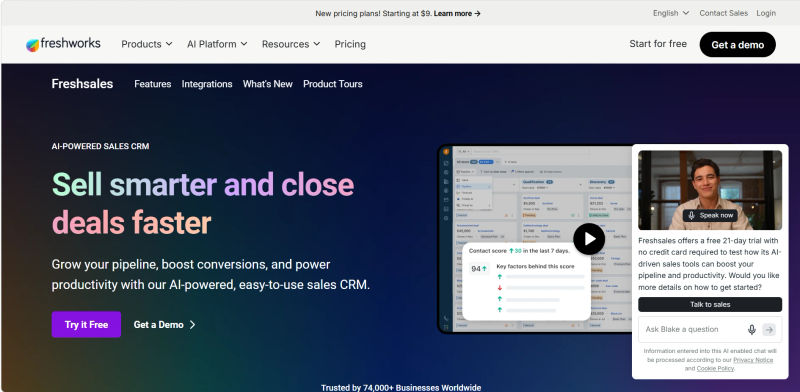Send the chat question with arrow button
This screenshot has width=800, height=392.
769,330
